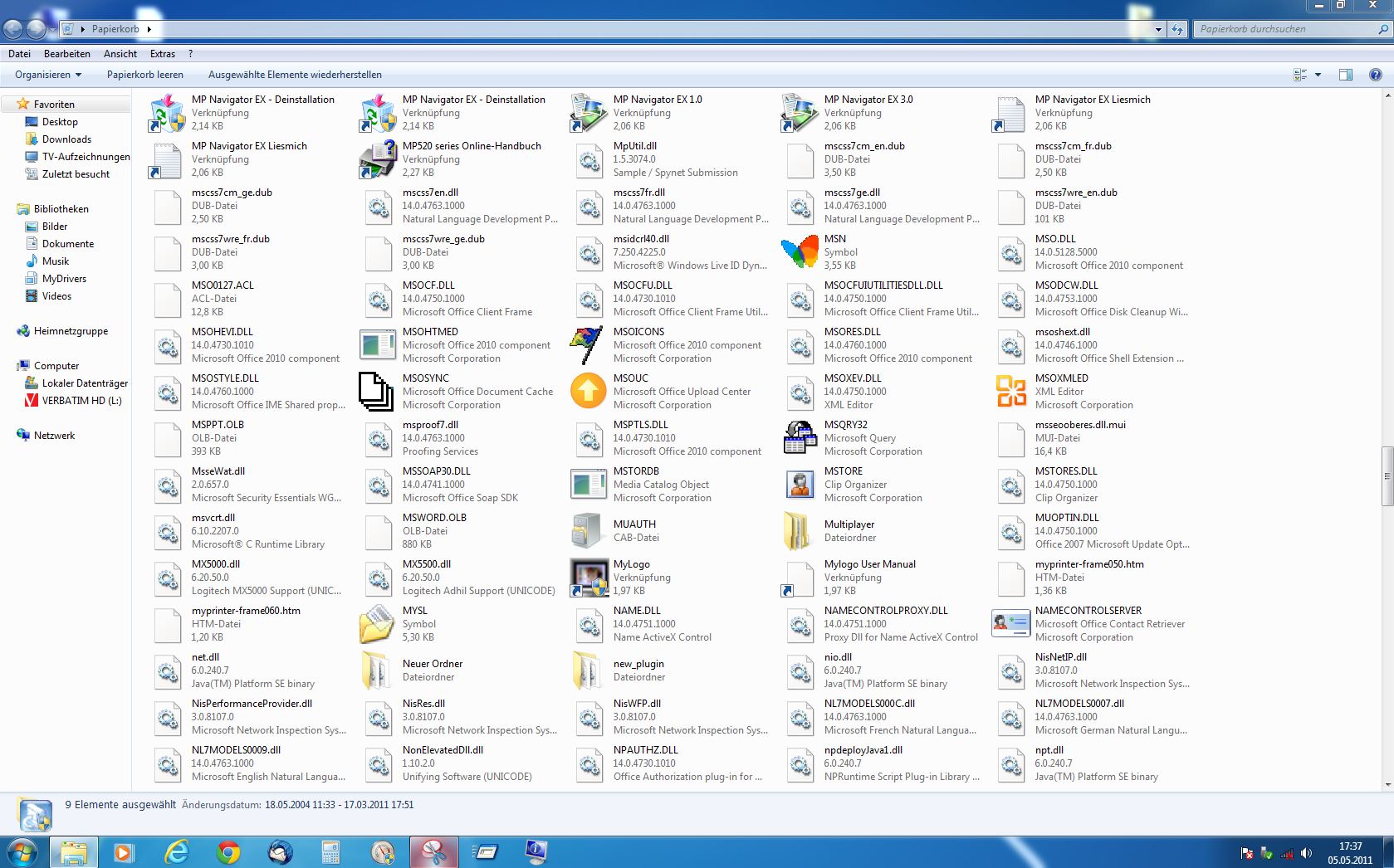The width and height of the screenshot is (1394, 868).
Task: Select the MSOICONS flag icon
Action: coord(589,345)
